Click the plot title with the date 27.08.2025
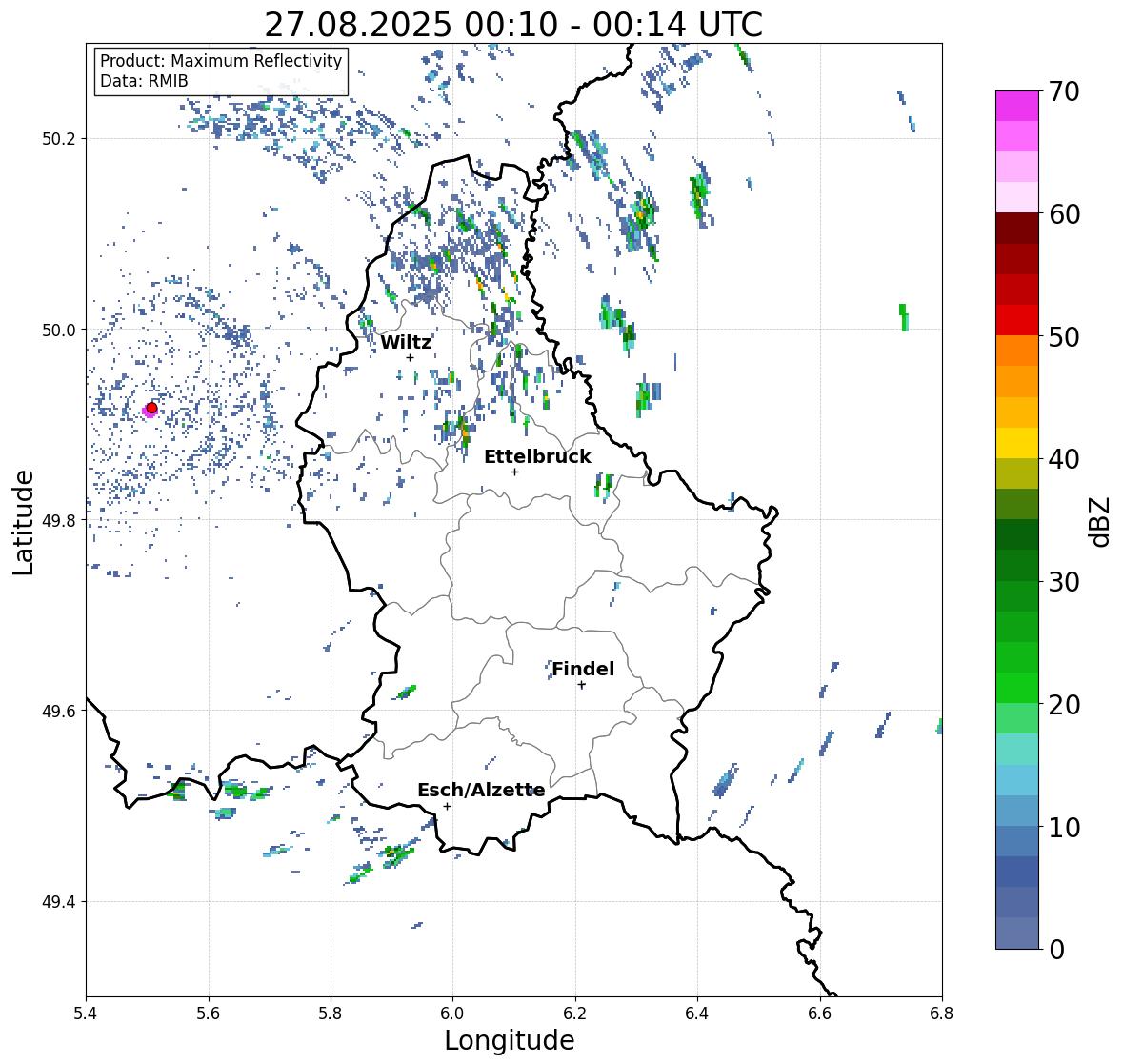 513,25
